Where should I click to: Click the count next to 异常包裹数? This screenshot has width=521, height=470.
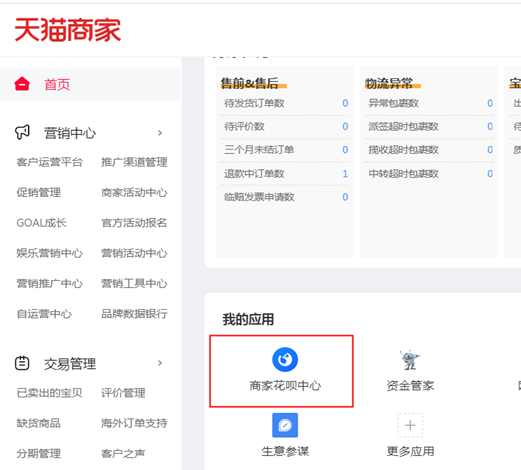click(490, 103)
